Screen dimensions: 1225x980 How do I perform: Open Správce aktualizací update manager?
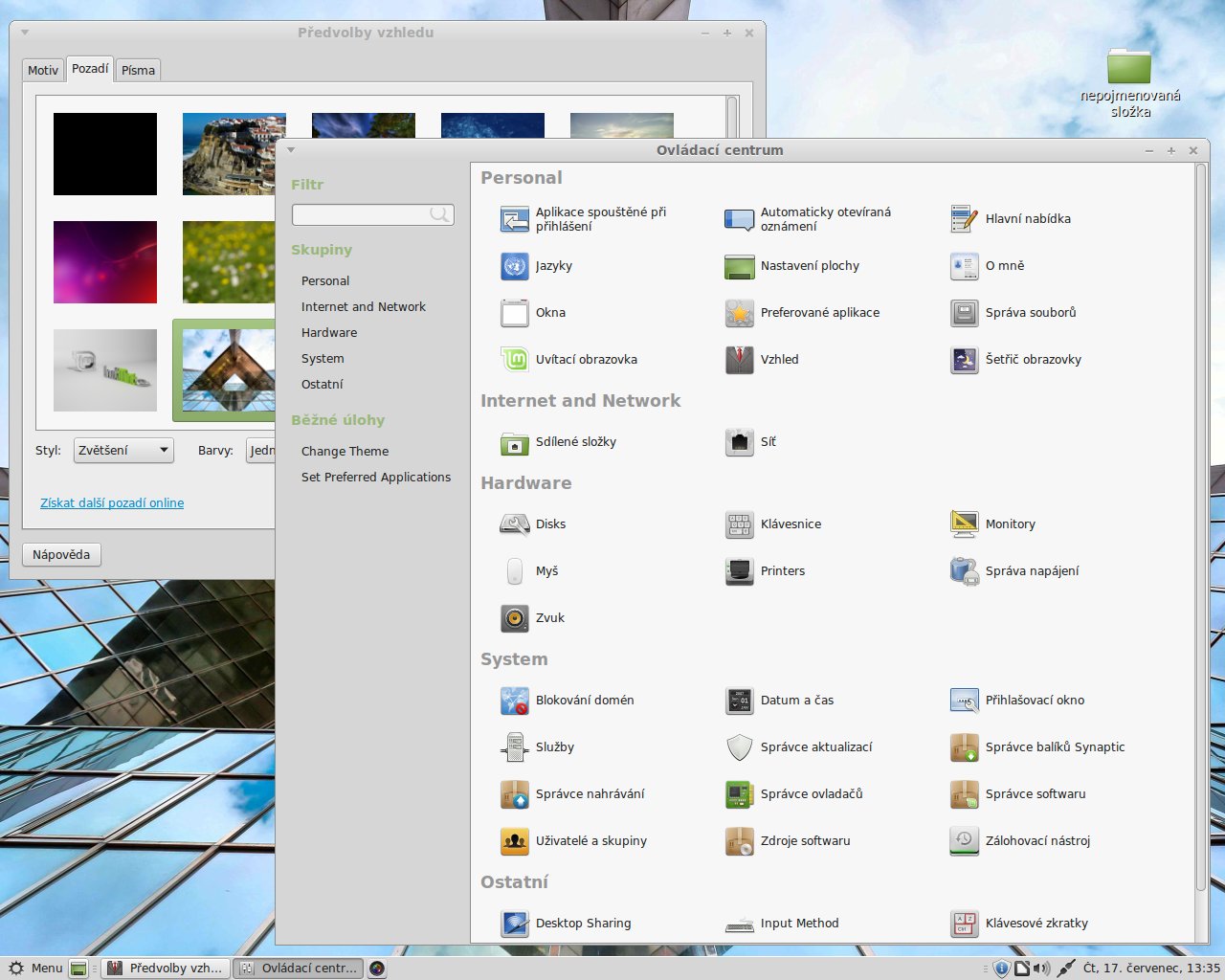(x=740, y=747)
